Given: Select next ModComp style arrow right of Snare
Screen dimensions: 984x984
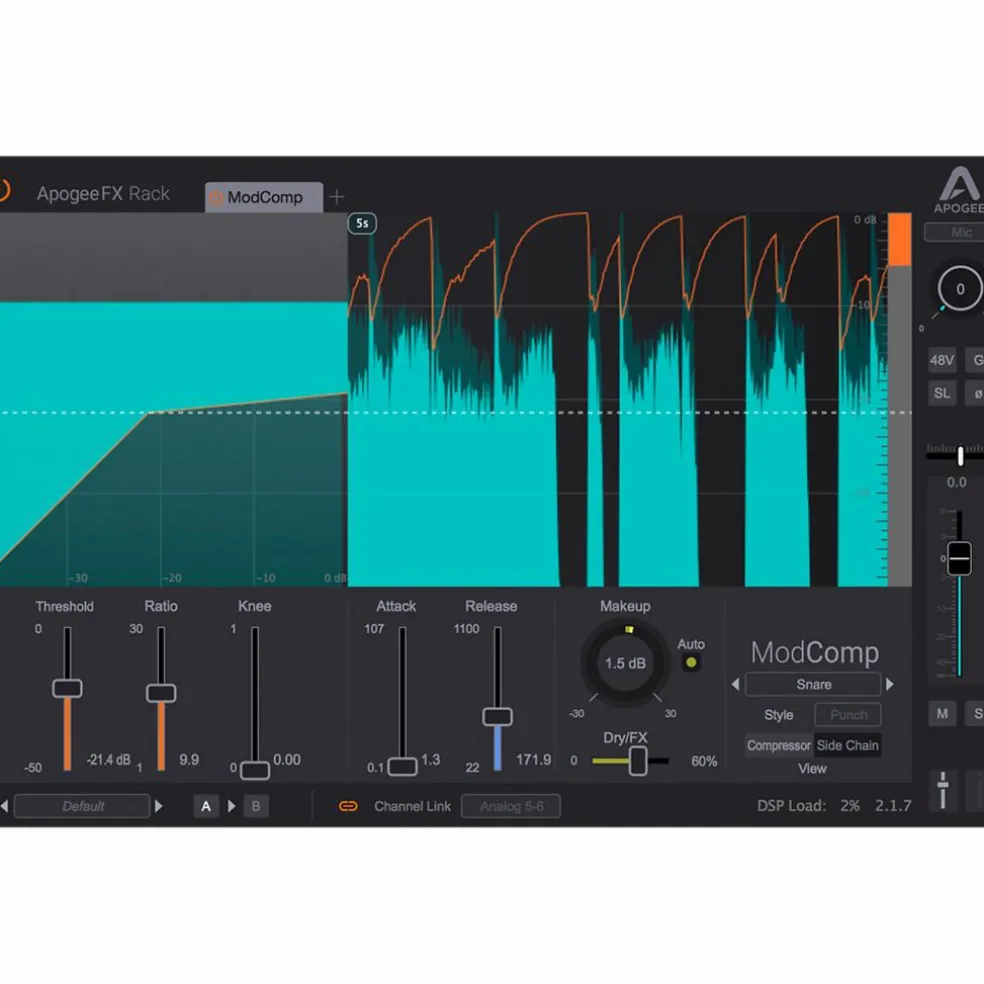Looking at the screenshot, I should tap(890, 685).
